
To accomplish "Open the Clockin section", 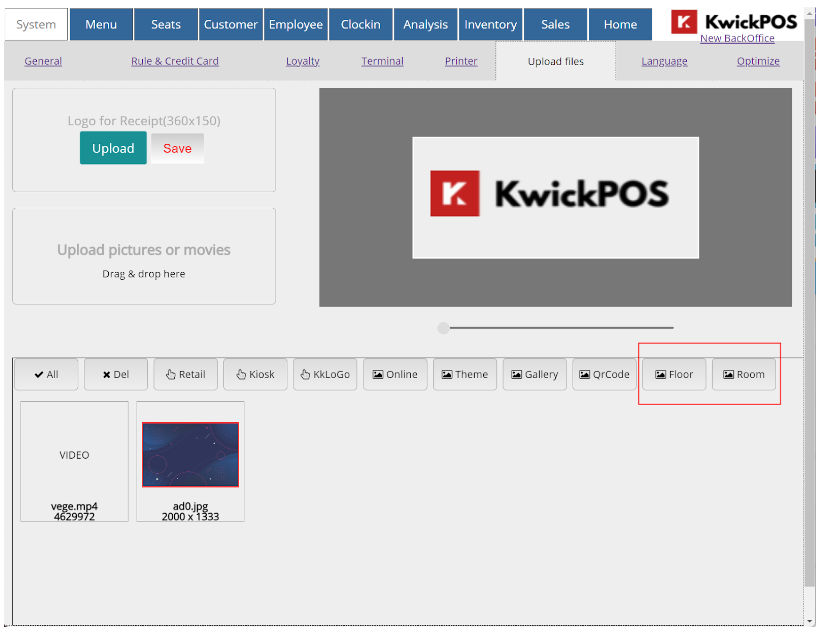I will (x=361, y=25).
